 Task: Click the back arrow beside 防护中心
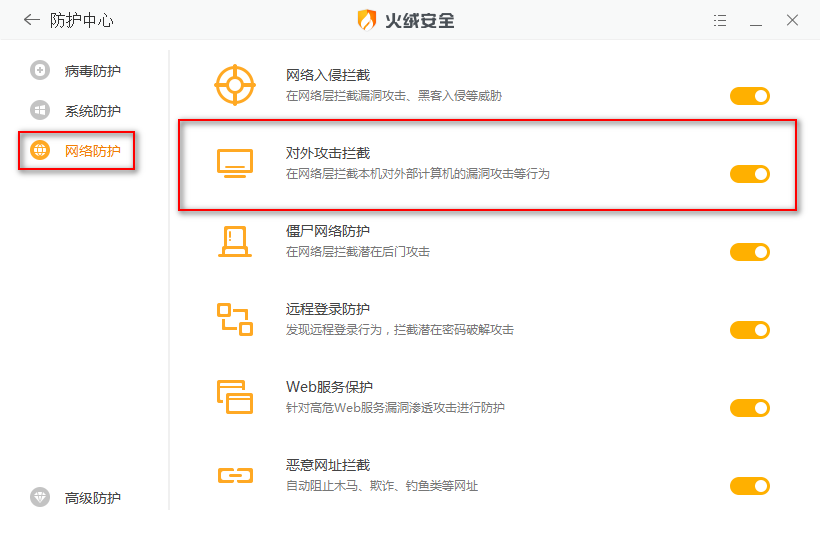(x=32, y=20)
